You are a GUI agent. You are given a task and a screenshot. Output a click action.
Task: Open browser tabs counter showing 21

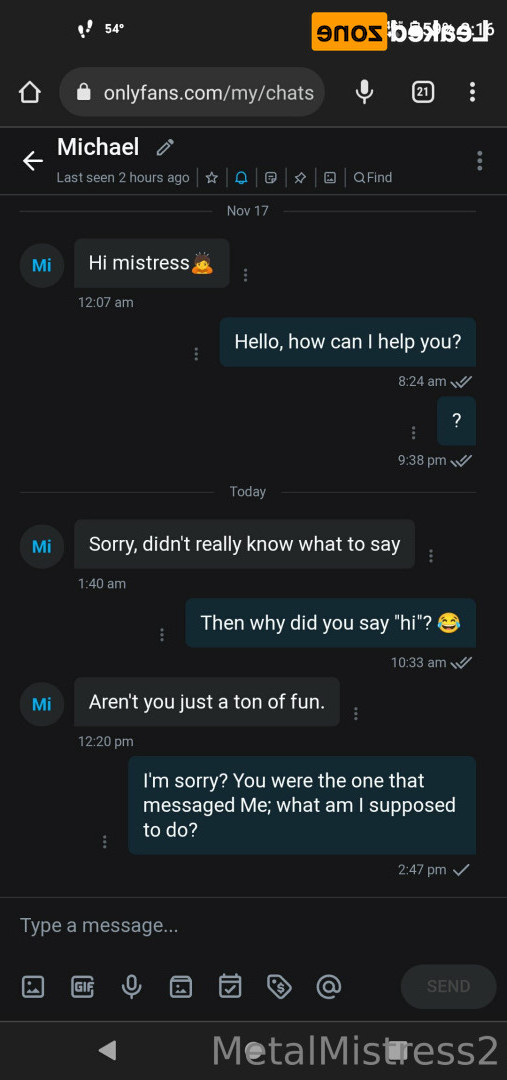click(x=422, y=92)
